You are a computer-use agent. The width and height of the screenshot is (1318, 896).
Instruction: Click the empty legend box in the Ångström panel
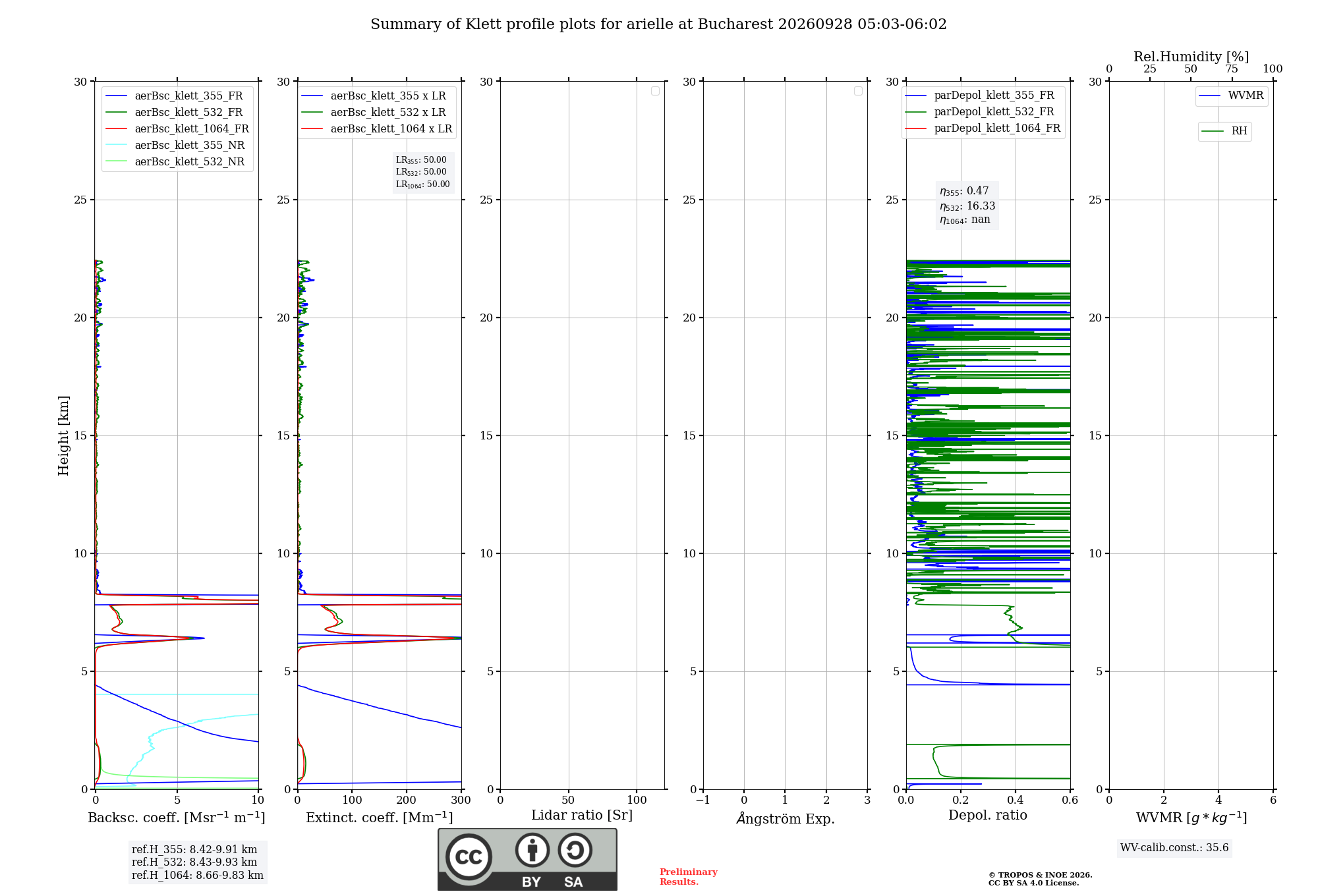pyautogui.click(x=858, y=91)
